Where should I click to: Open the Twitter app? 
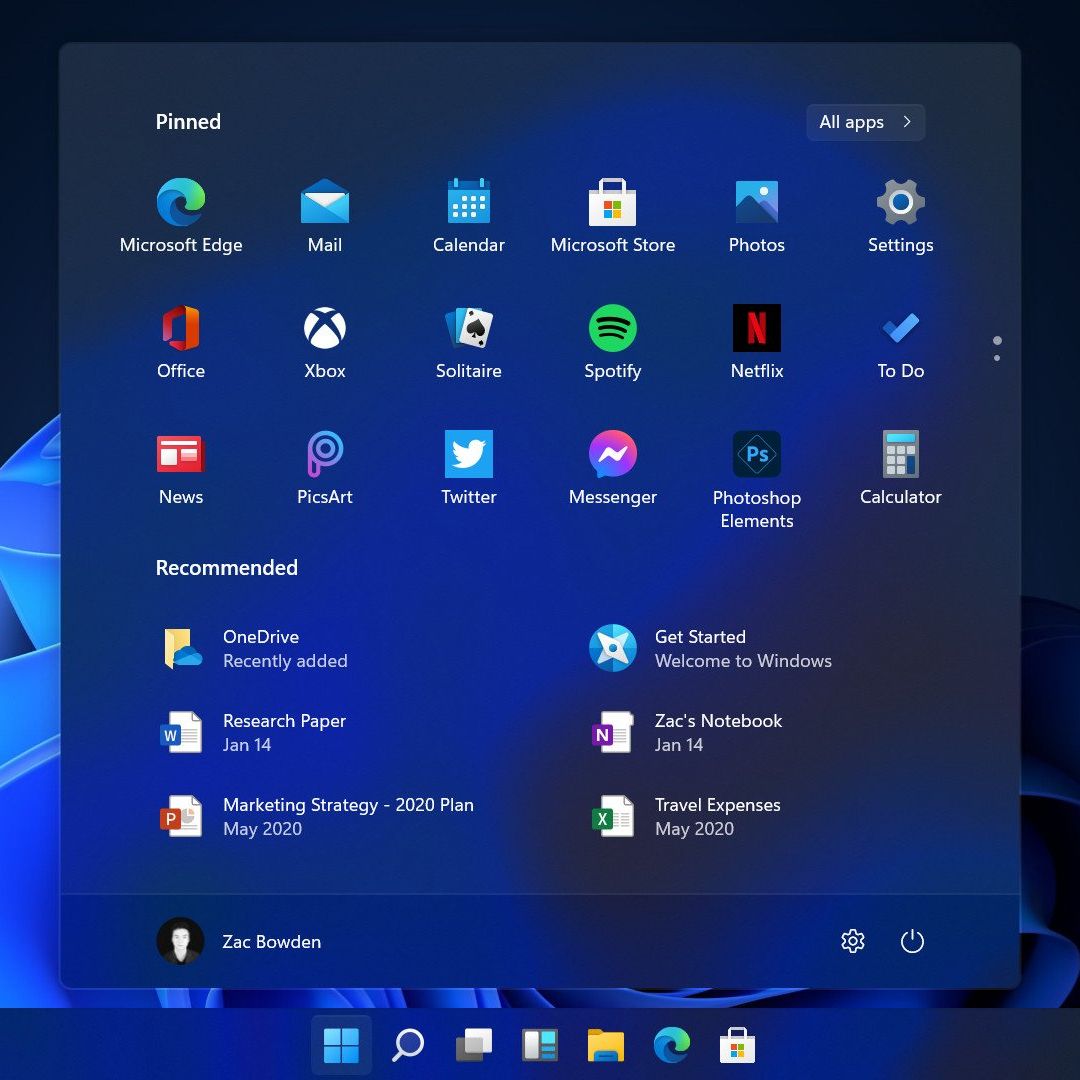(x=468, y=456)
